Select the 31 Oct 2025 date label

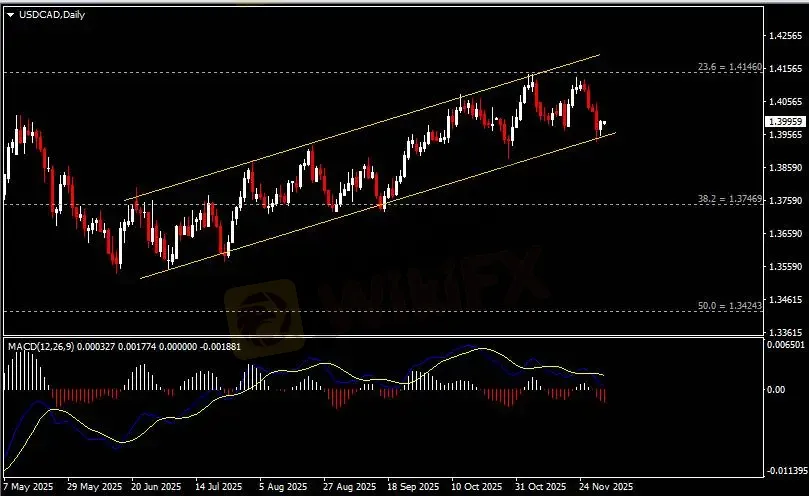(x=540, y=487)
